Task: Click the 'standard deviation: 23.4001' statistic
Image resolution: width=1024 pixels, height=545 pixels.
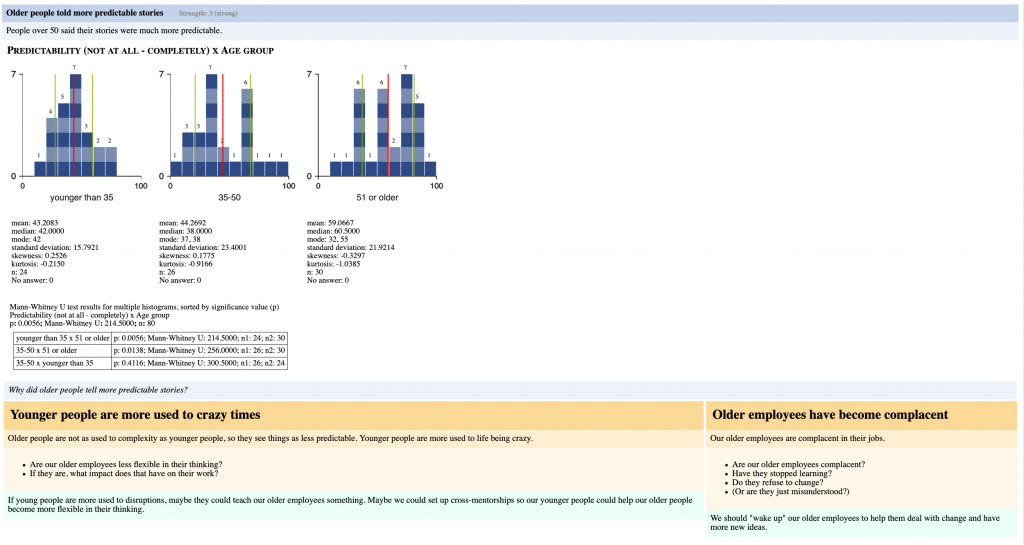Action: [204, 247]
